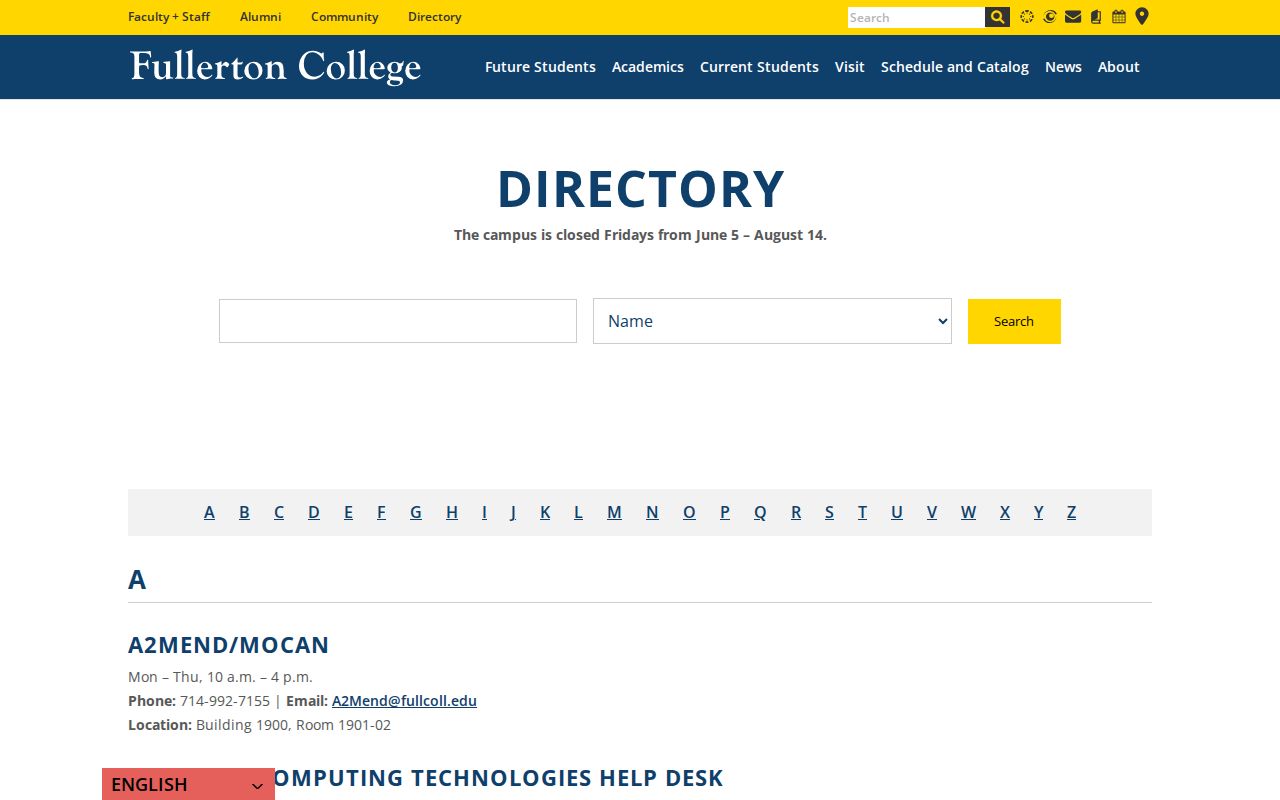The image size is (1280, 800).
Task: Jump to letter V in alphabet bar
Action: click(932, 512)
